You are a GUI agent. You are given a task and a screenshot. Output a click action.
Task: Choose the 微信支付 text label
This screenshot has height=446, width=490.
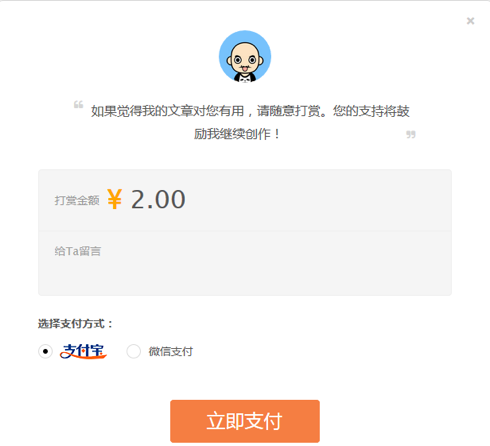tap(171, 351)
